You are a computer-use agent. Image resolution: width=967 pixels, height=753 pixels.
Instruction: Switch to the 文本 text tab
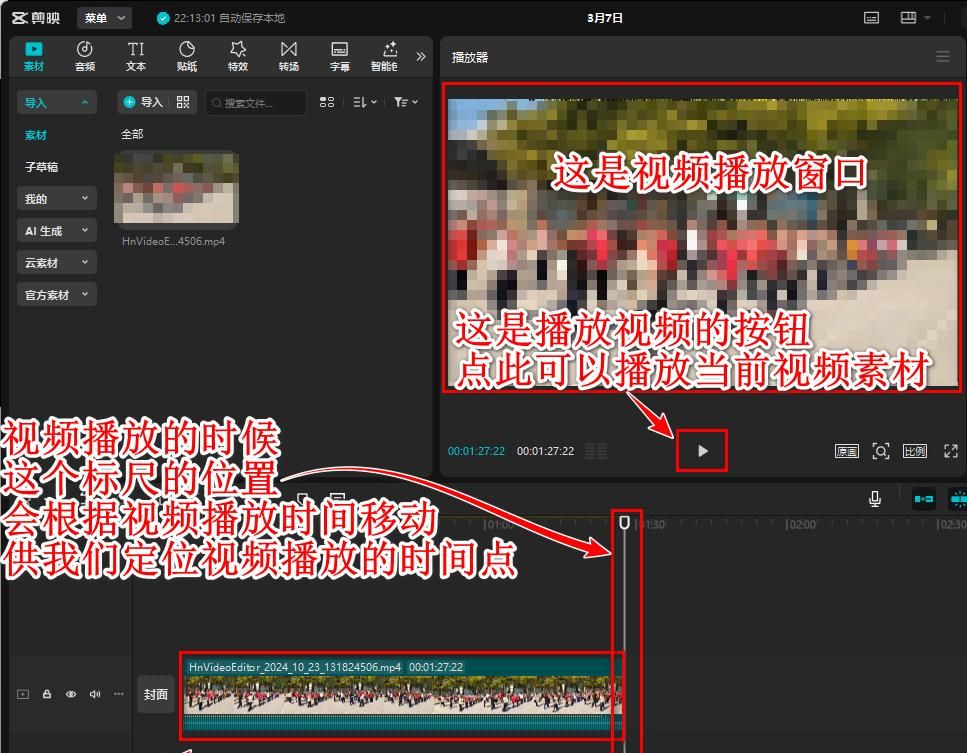click(136, 56)
